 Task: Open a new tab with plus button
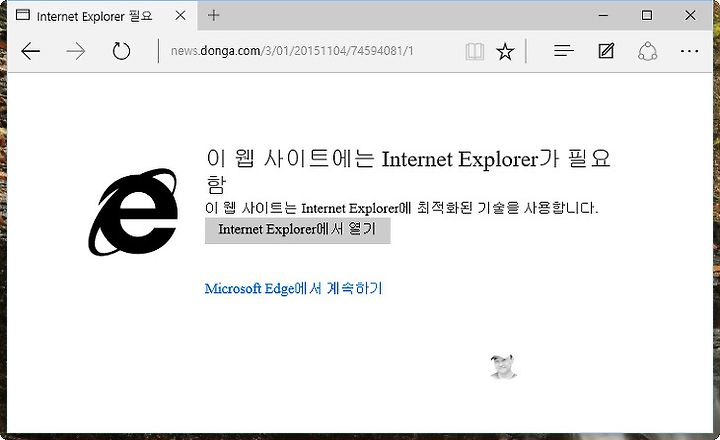(214, 15)
